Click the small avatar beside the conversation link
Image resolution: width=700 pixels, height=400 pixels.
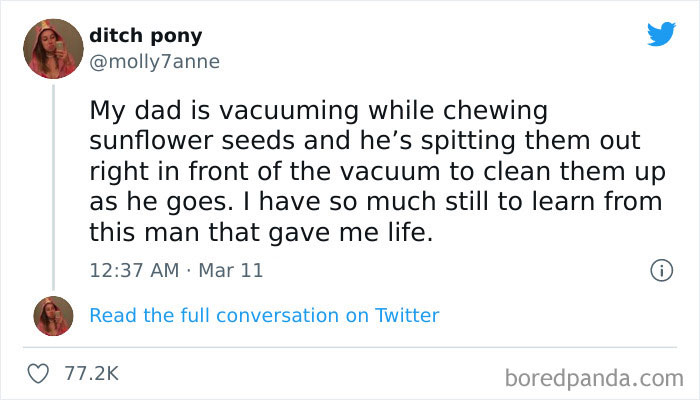[52, 315]
